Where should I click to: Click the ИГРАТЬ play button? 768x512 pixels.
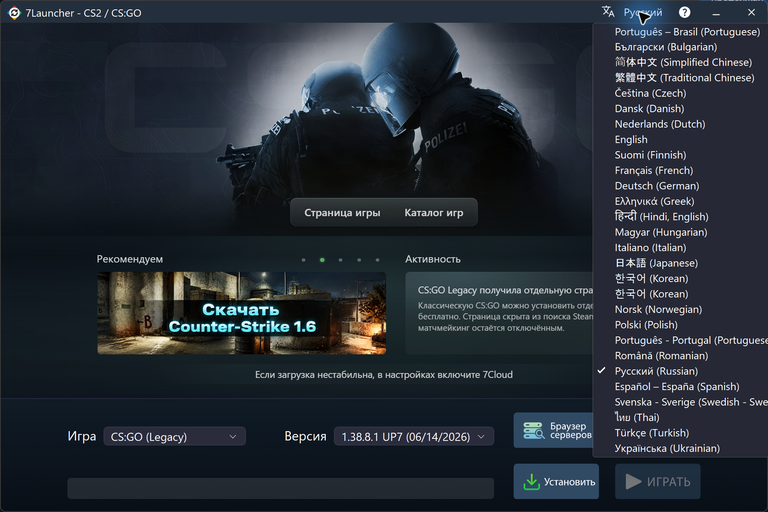pos(657,482)
